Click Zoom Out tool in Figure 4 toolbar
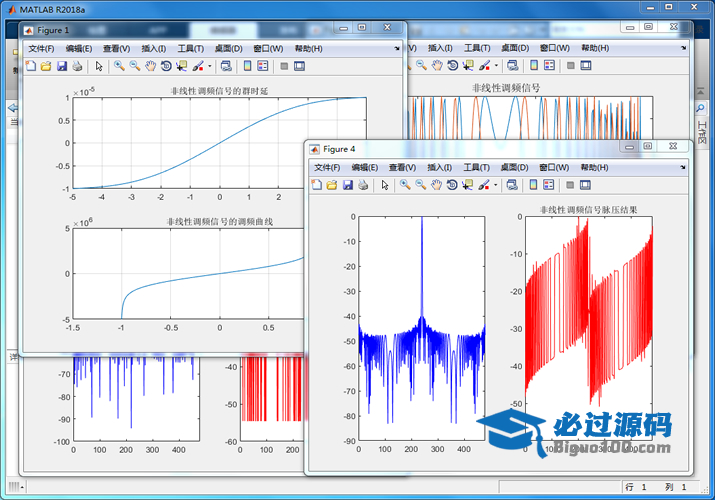The image size is (715, 500). tap(420, 185)
